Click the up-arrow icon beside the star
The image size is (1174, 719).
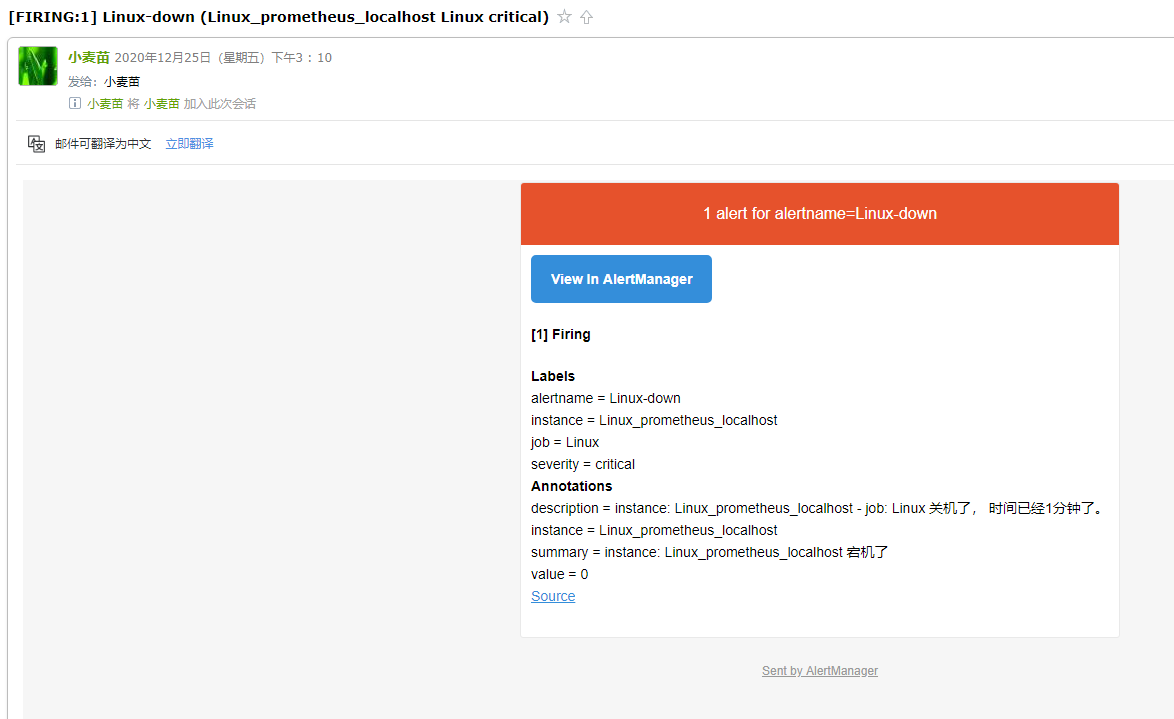(x=587, y=17)
